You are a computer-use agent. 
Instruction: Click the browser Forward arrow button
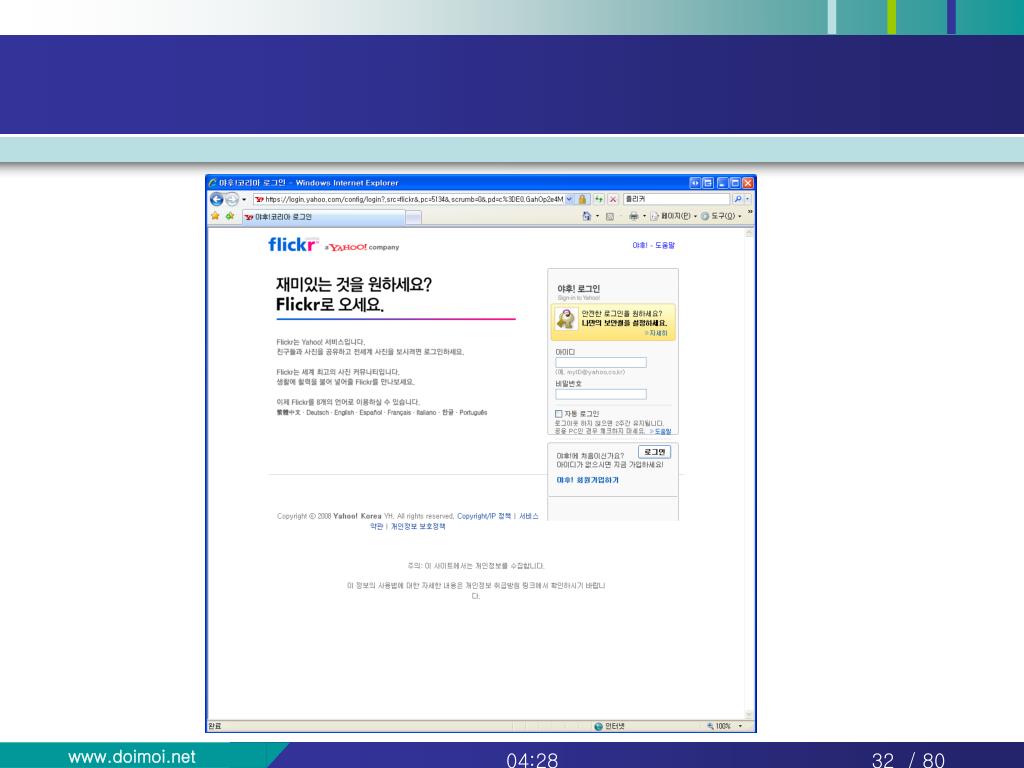point(232,199)
